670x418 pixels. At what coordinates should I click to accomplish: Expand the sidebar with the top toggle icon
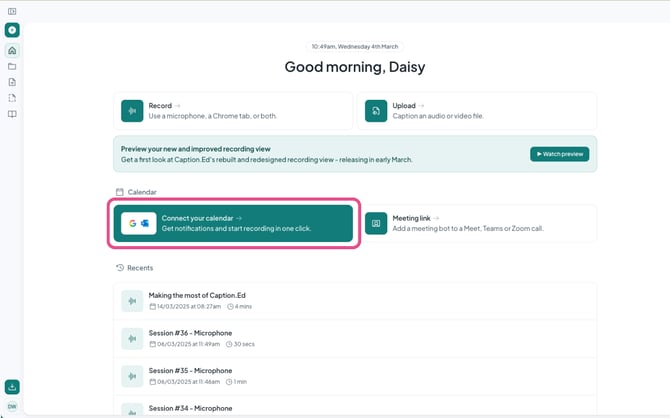[x=12, y=11]
